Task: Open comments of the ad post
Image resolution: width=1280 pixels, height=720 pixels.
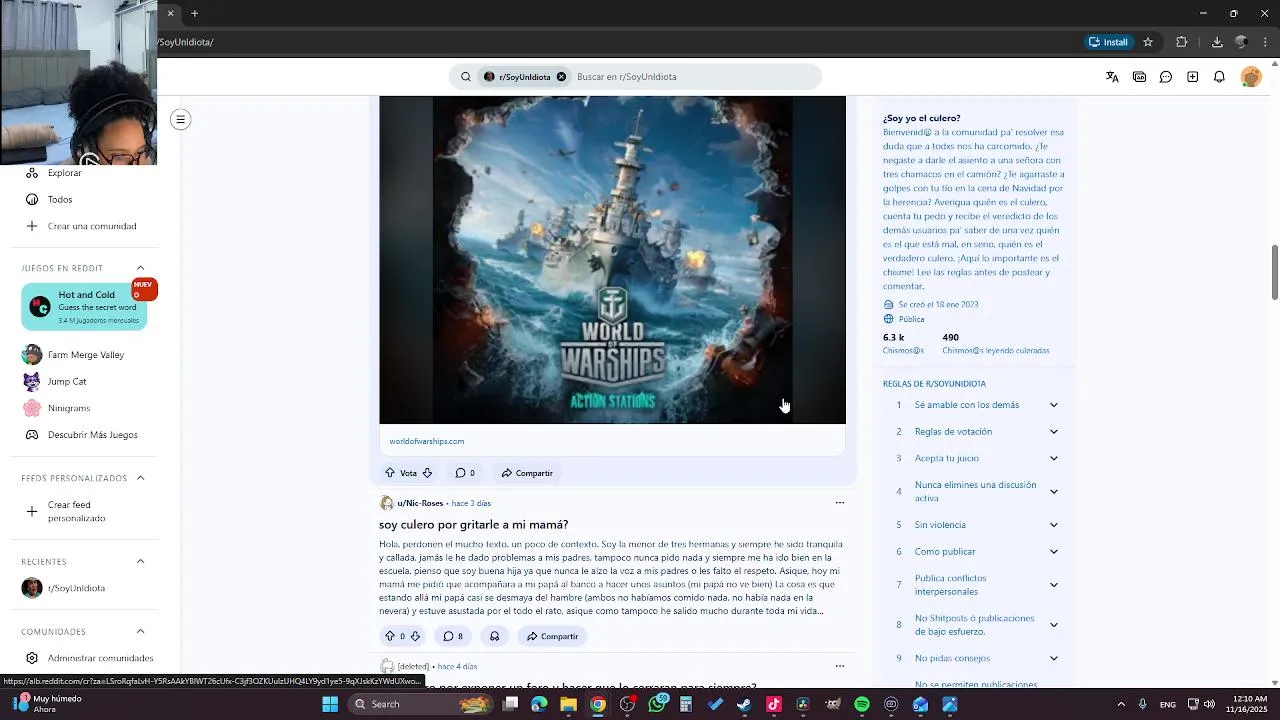Action: [465, 473]
